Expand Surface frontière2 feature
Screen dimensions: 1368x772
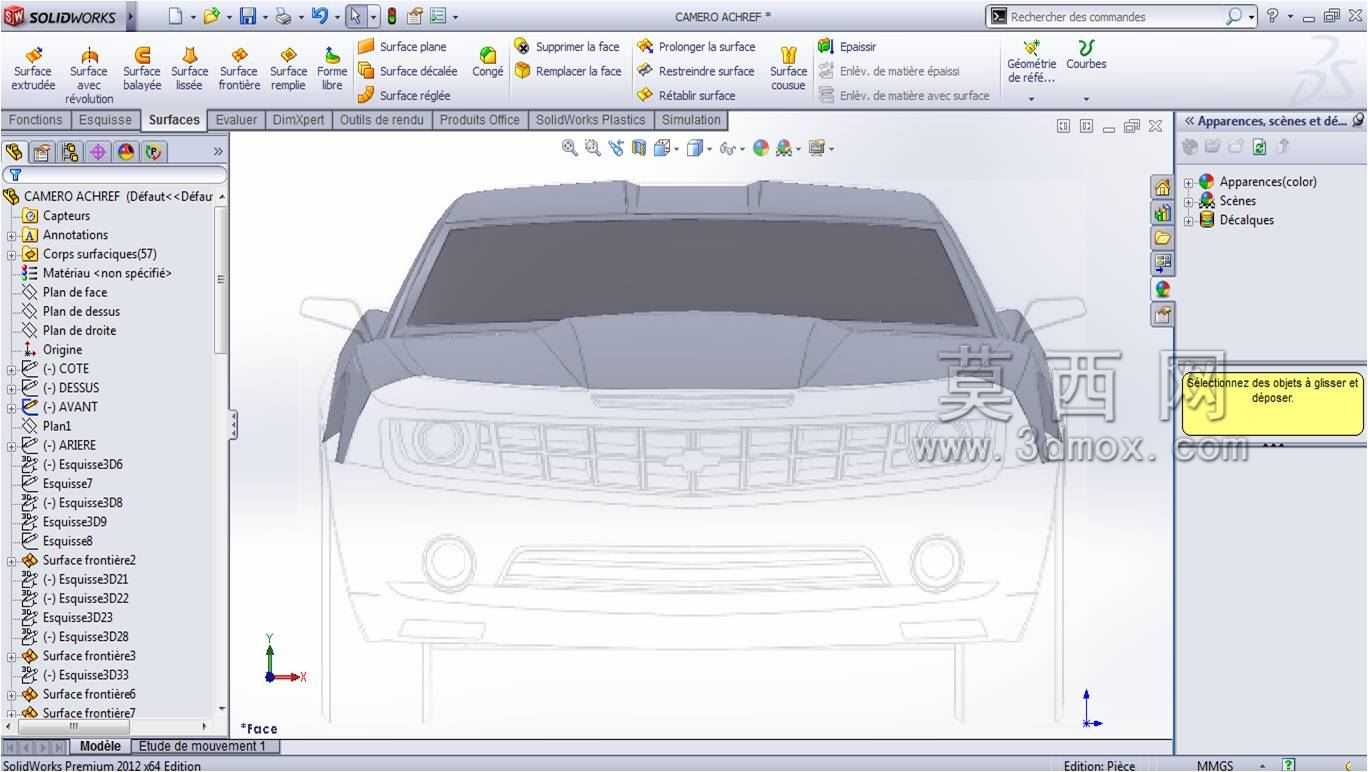[x=11, y=561]
